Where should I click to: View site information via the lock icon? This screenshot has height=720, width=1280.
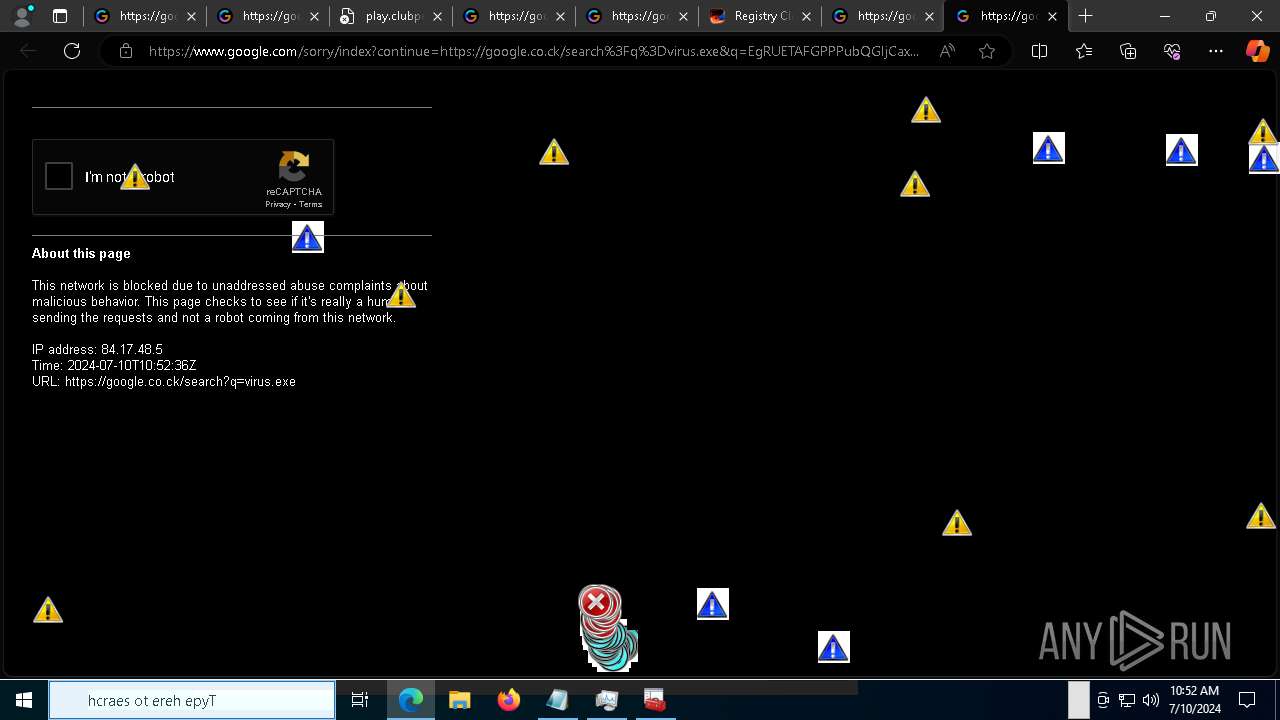(126, 51)
